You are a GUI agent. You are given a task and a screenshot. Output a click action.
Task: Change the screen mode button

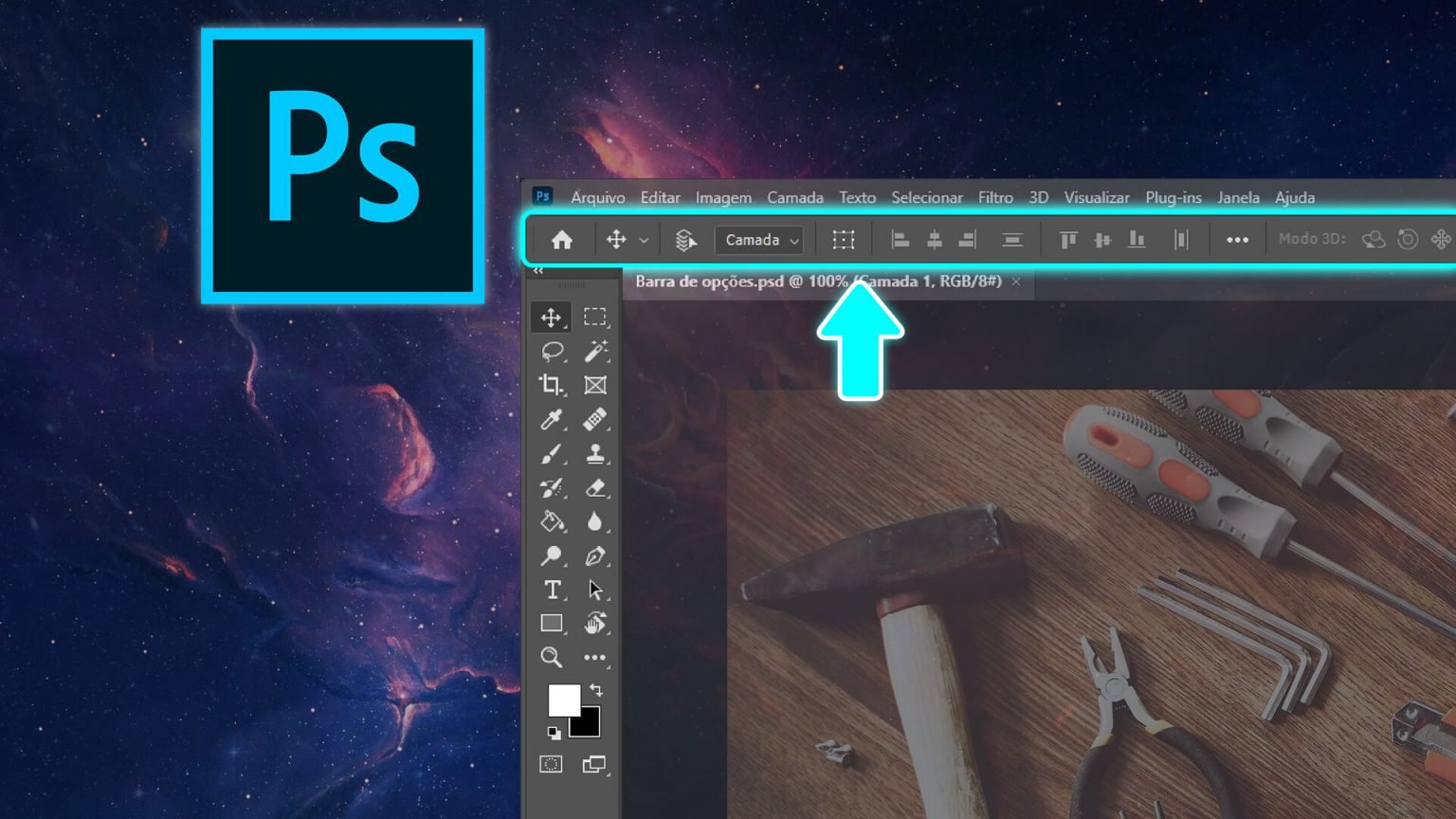(594, 764)
